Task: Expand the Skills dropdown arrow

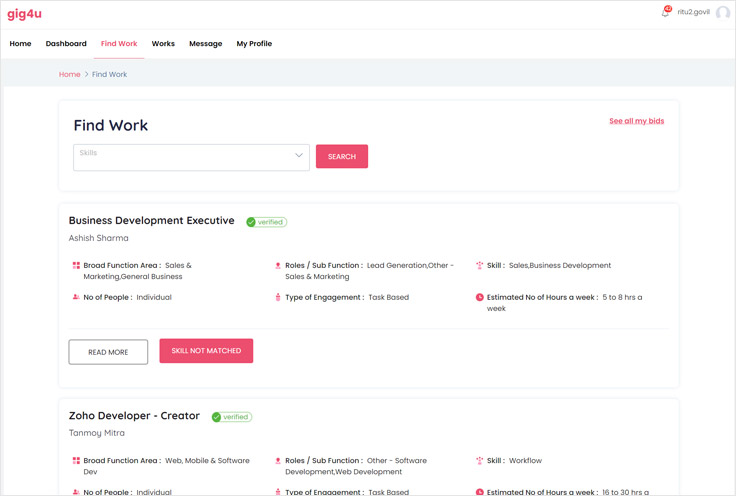Action: click(299, 155)
